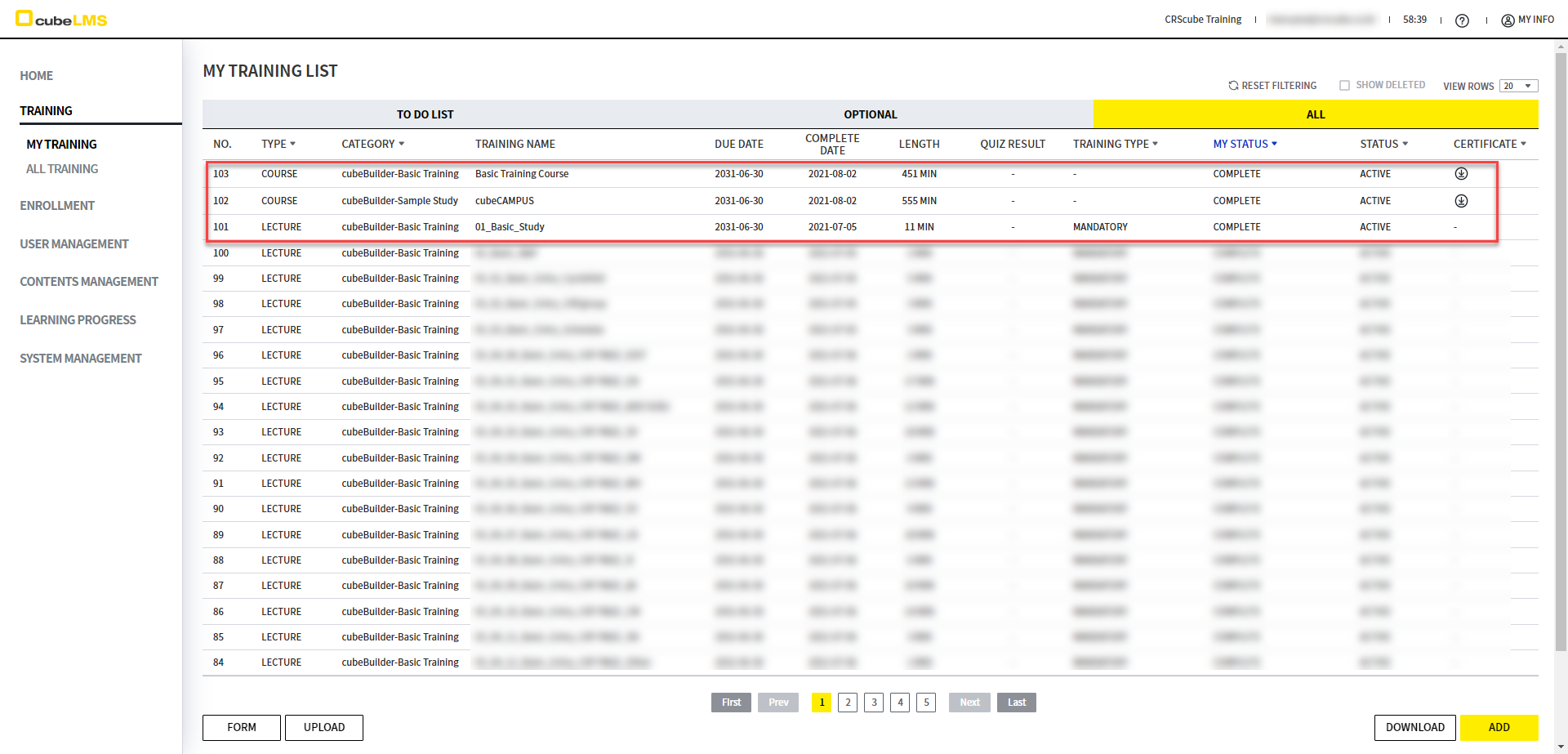Click the yellow Add button
1568x754 pixels.
pyautogui.click(x=1499, y=728)
